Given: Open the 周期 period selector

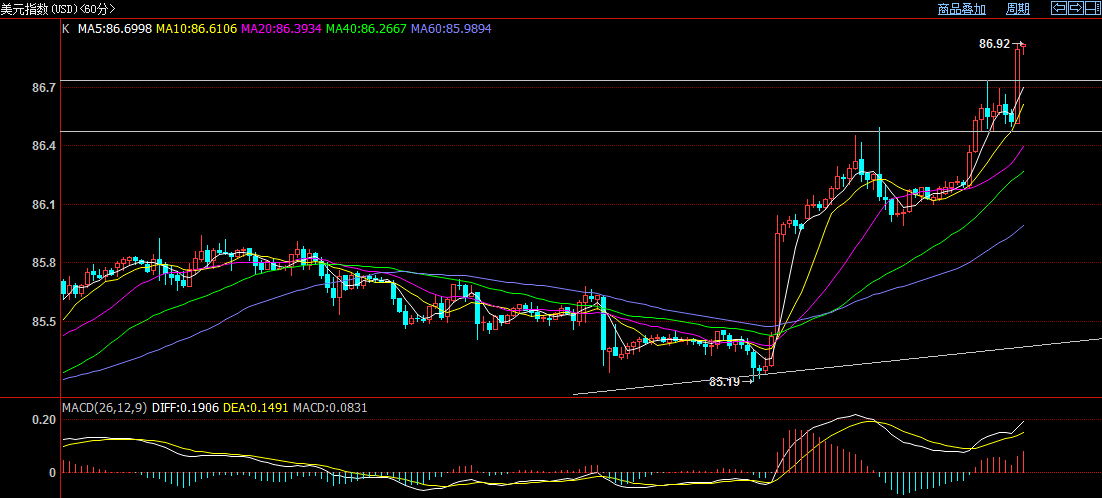Looking at the screenshot, I should click(x=1017, y=9).
